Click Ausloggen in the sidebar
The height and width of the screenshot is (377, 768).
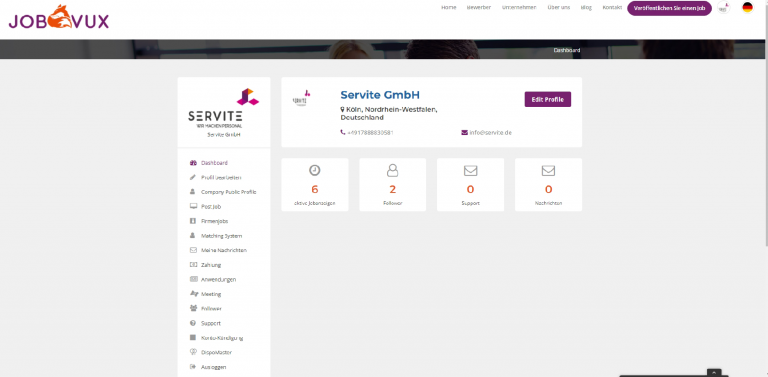point(208,367)
